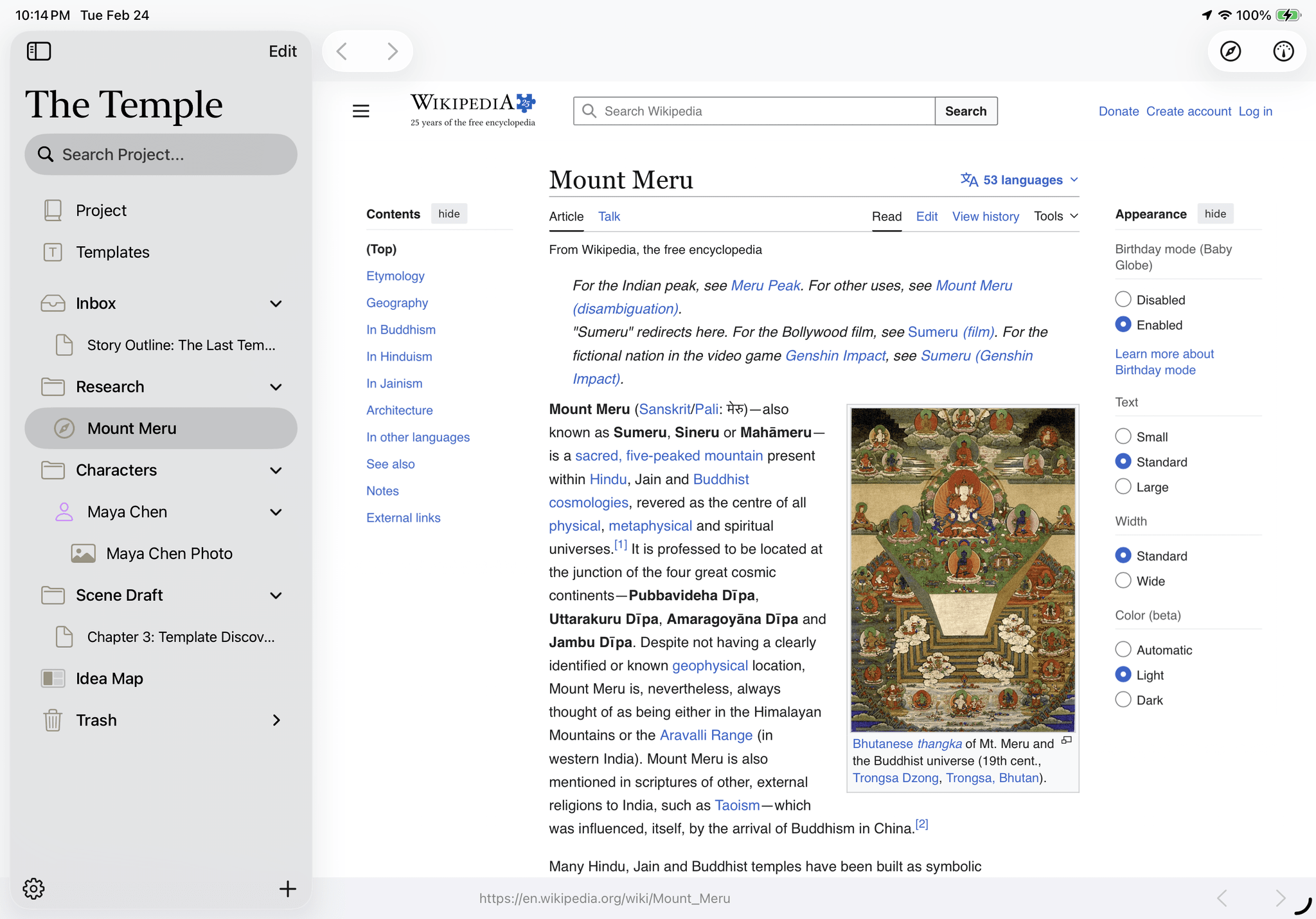Click the Log in link
The image size is (1316, 919).
[1256, 111]
